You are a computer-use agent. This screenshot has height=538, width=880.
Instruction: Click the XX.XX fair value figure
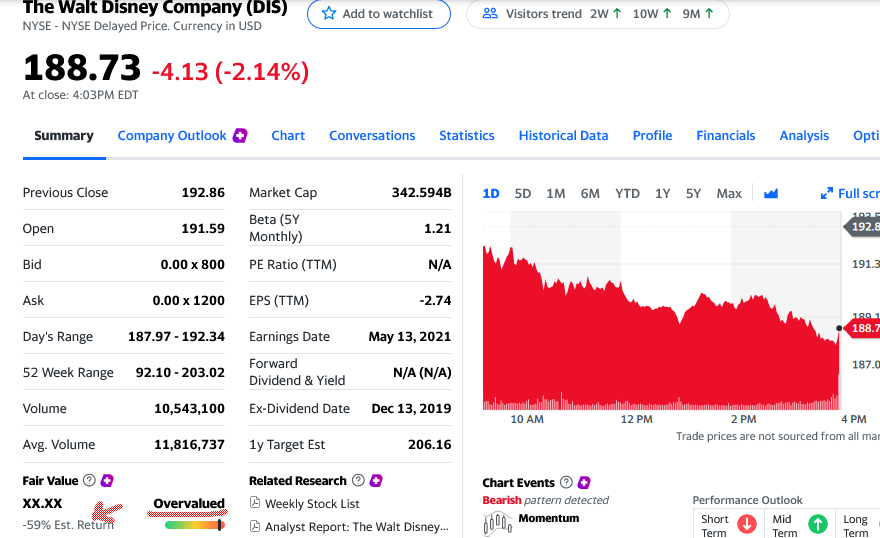tap(42, 503)
